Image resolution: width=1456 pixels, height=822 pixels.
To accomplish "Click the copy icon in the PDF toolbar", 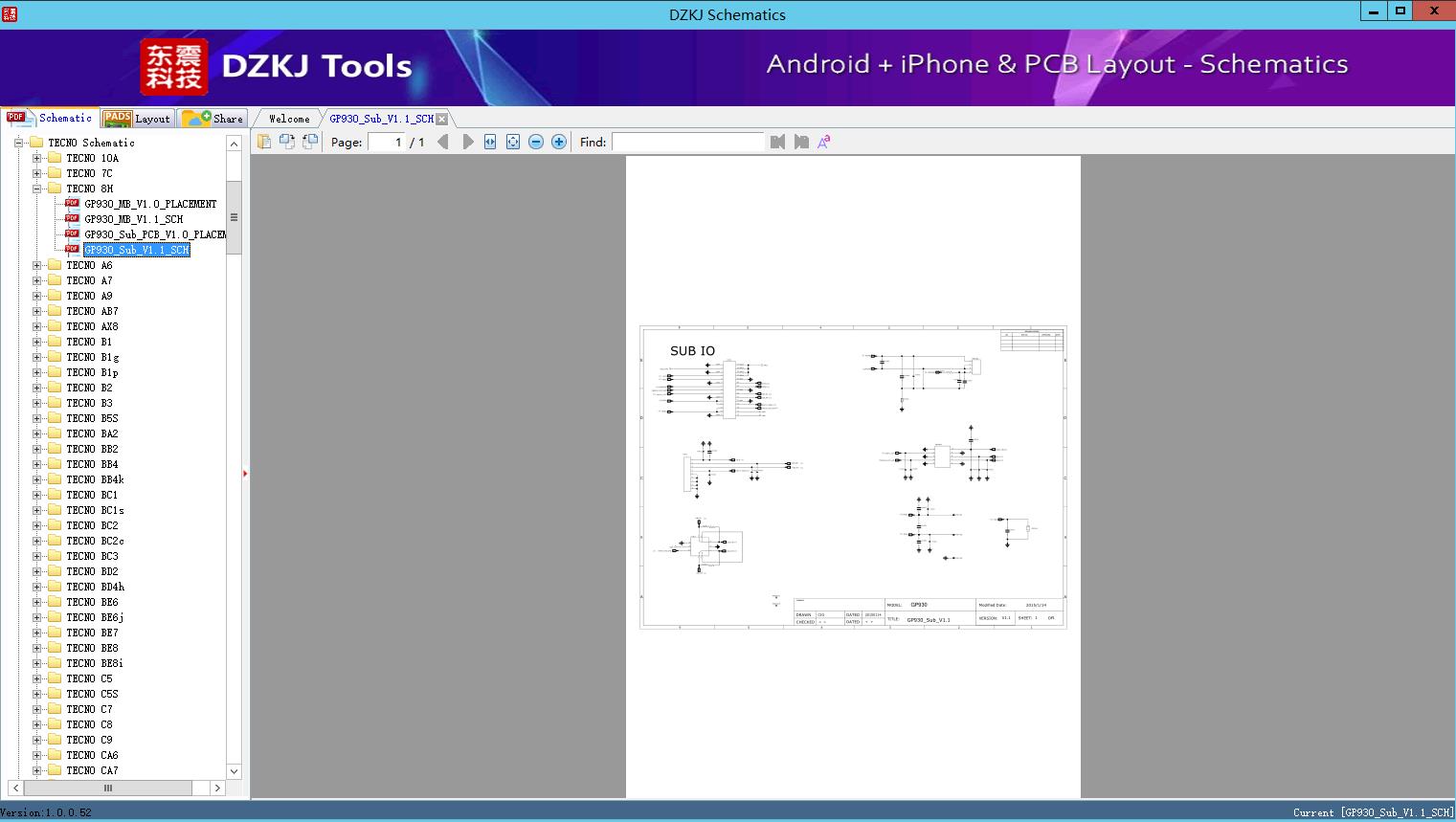I will point(264,142).
